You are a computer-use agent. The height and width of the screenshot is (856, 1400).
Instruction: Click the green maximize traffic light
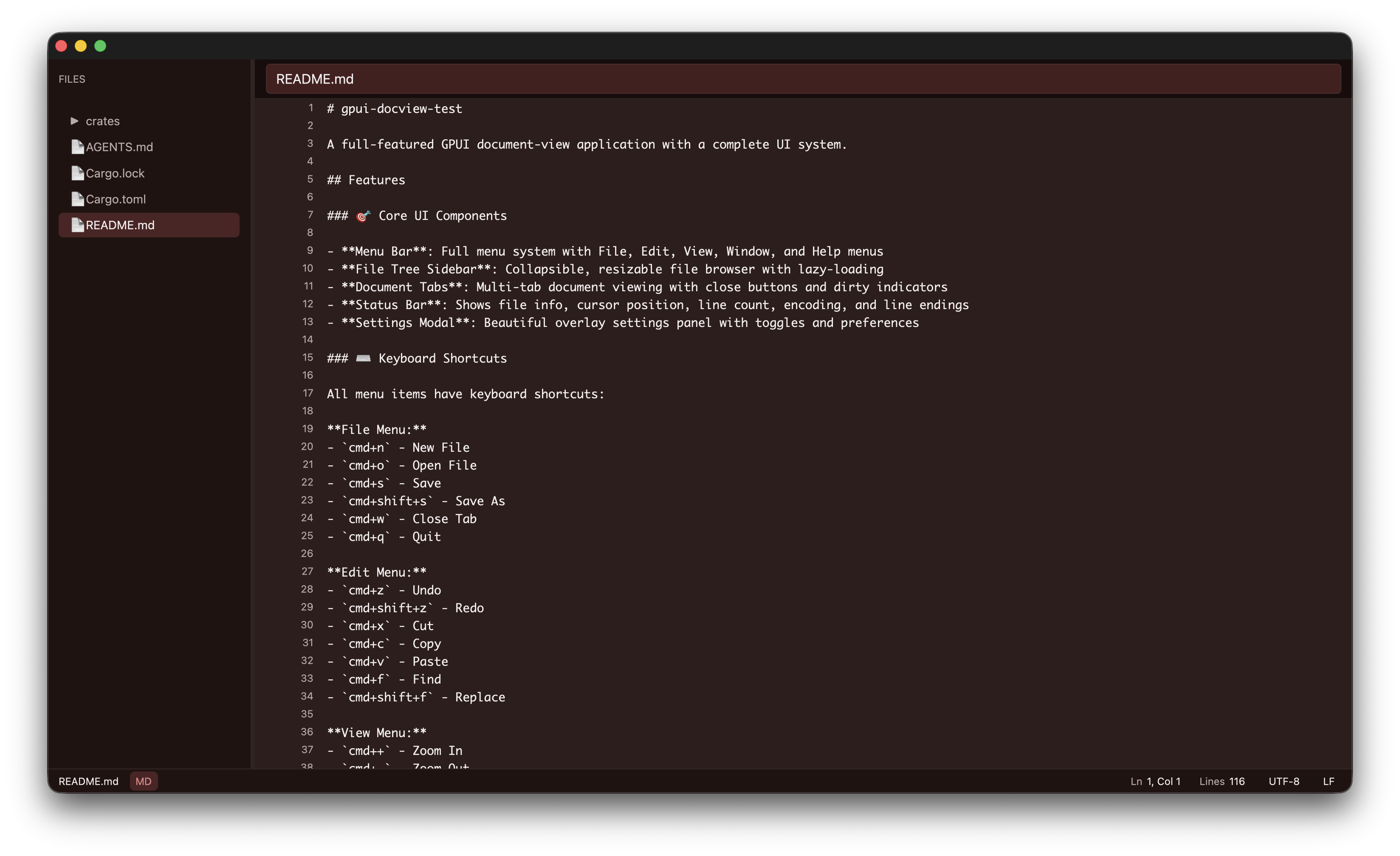(x=100, y=46)
